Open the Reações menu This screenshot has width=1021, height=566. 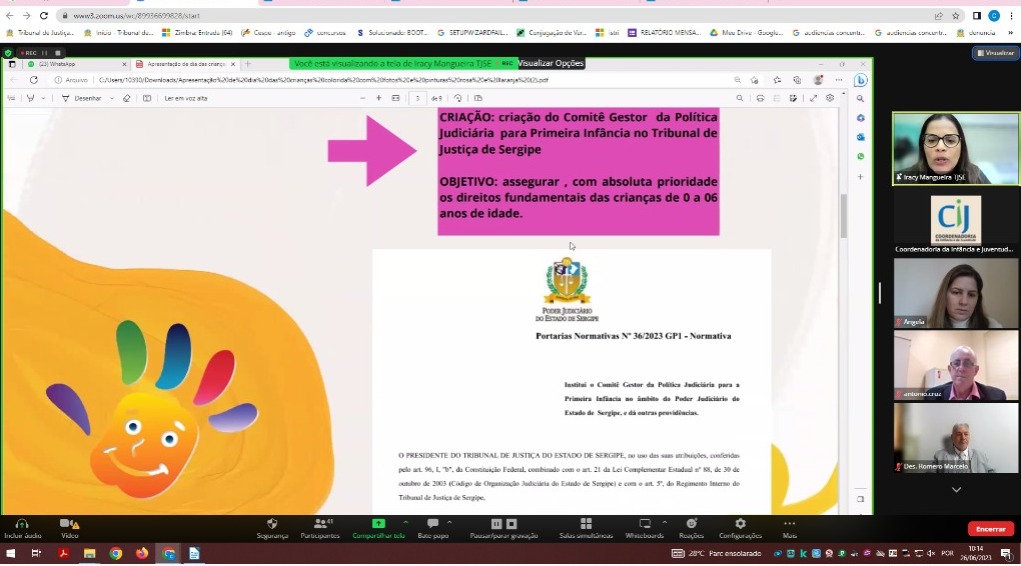point(691,527)
